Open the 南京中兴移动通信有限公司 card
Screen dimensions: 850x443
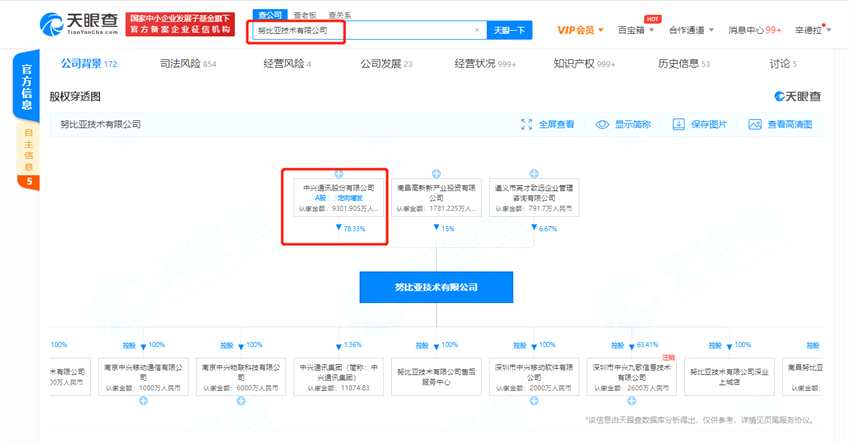pyautogui.click(x=143, y=376)
